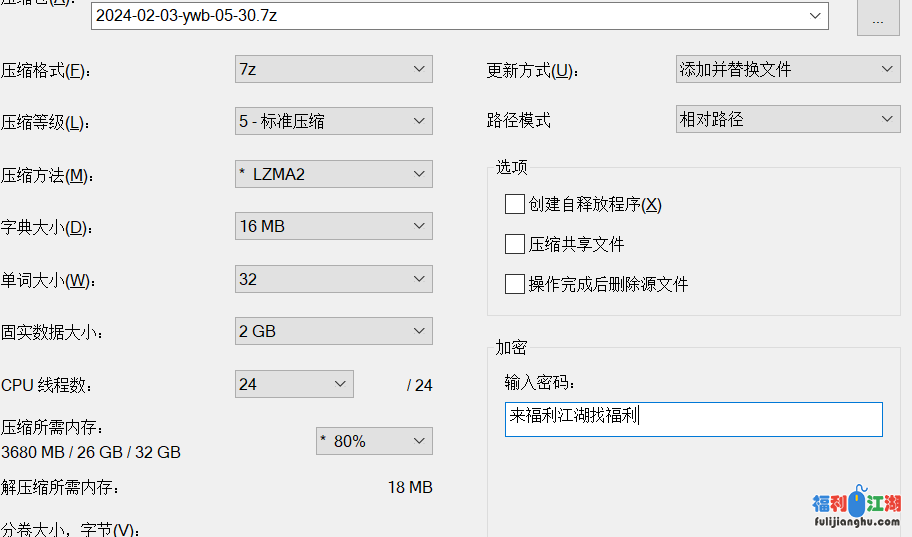Open the CPU 线程数 dropdown showing 24
Screen dimensions: 912x537
tap(294, 384)
